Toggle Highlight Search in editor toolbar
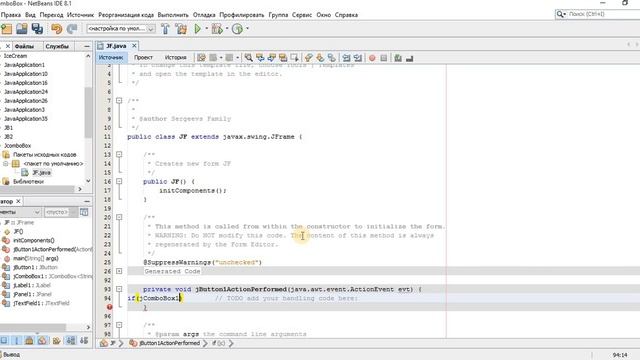Screen dimensions: 640x360 [282, 58]
